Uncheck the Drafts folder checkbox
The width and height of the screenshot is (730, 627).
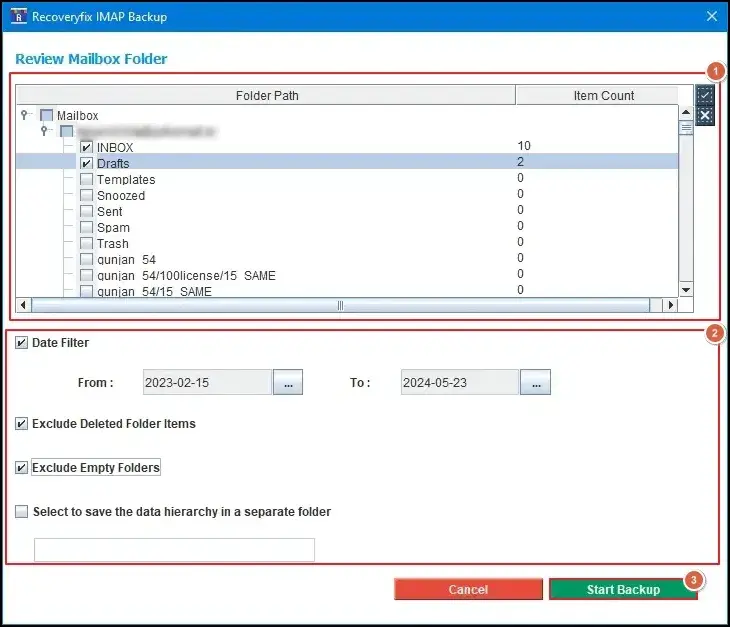pos(86,163)
